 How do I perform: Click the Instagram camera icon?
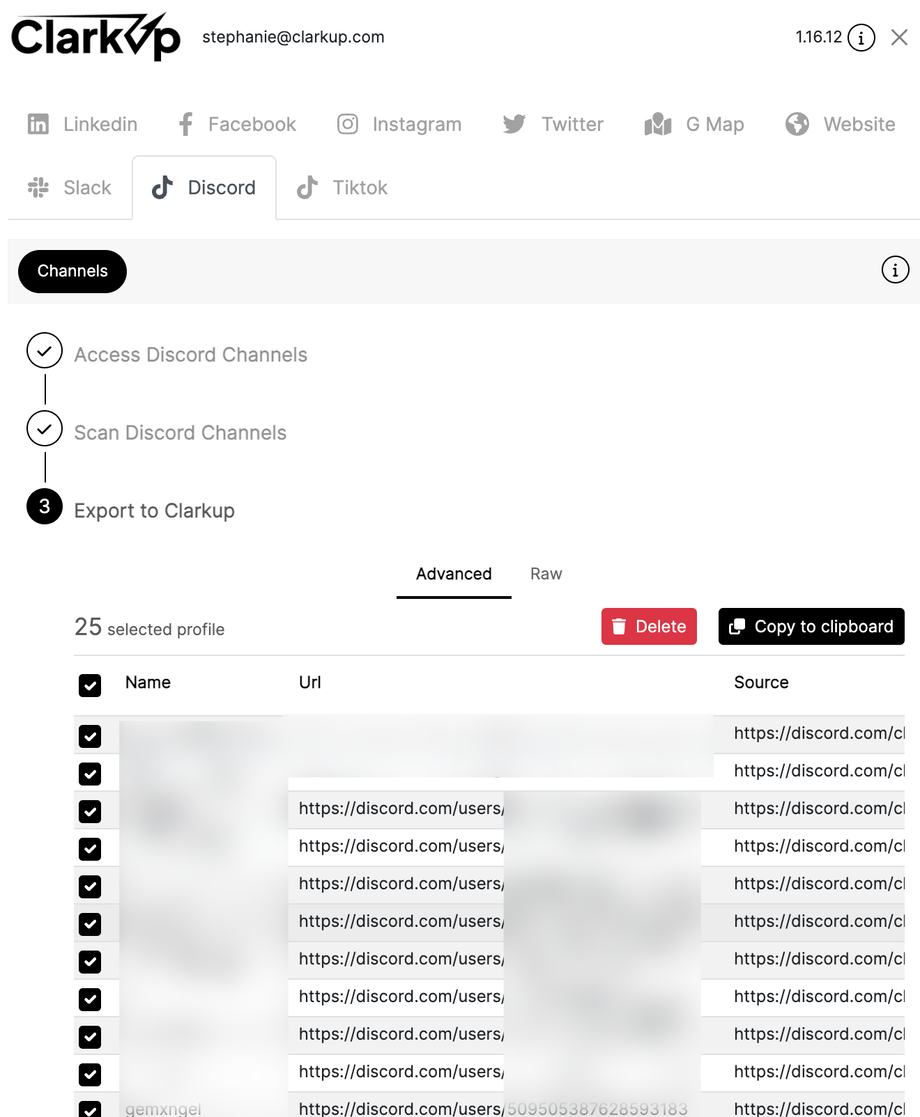point(348,124)
